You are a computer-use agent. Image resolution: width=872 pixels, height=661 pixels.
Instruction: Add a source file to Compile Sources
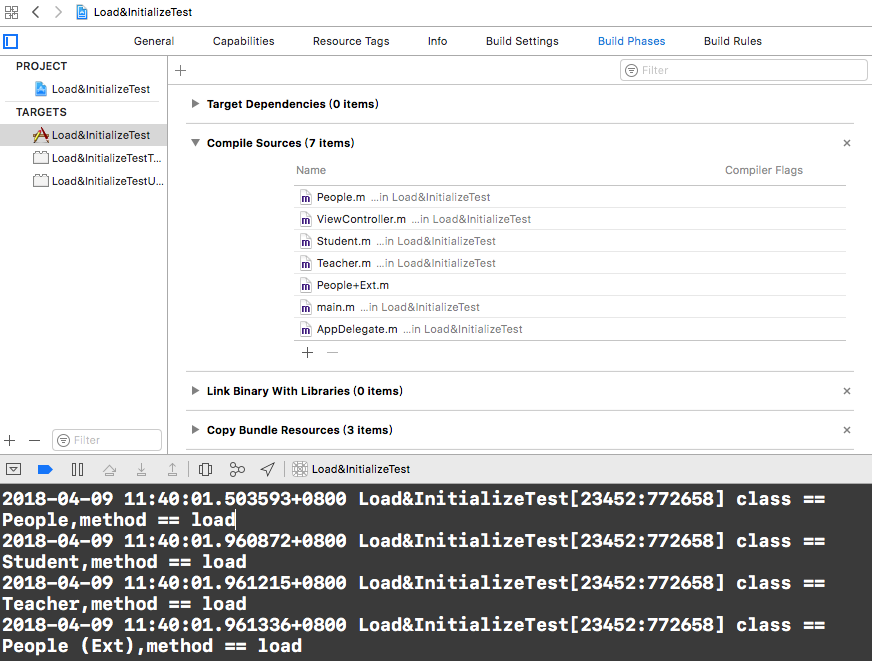tap(307, 352)
